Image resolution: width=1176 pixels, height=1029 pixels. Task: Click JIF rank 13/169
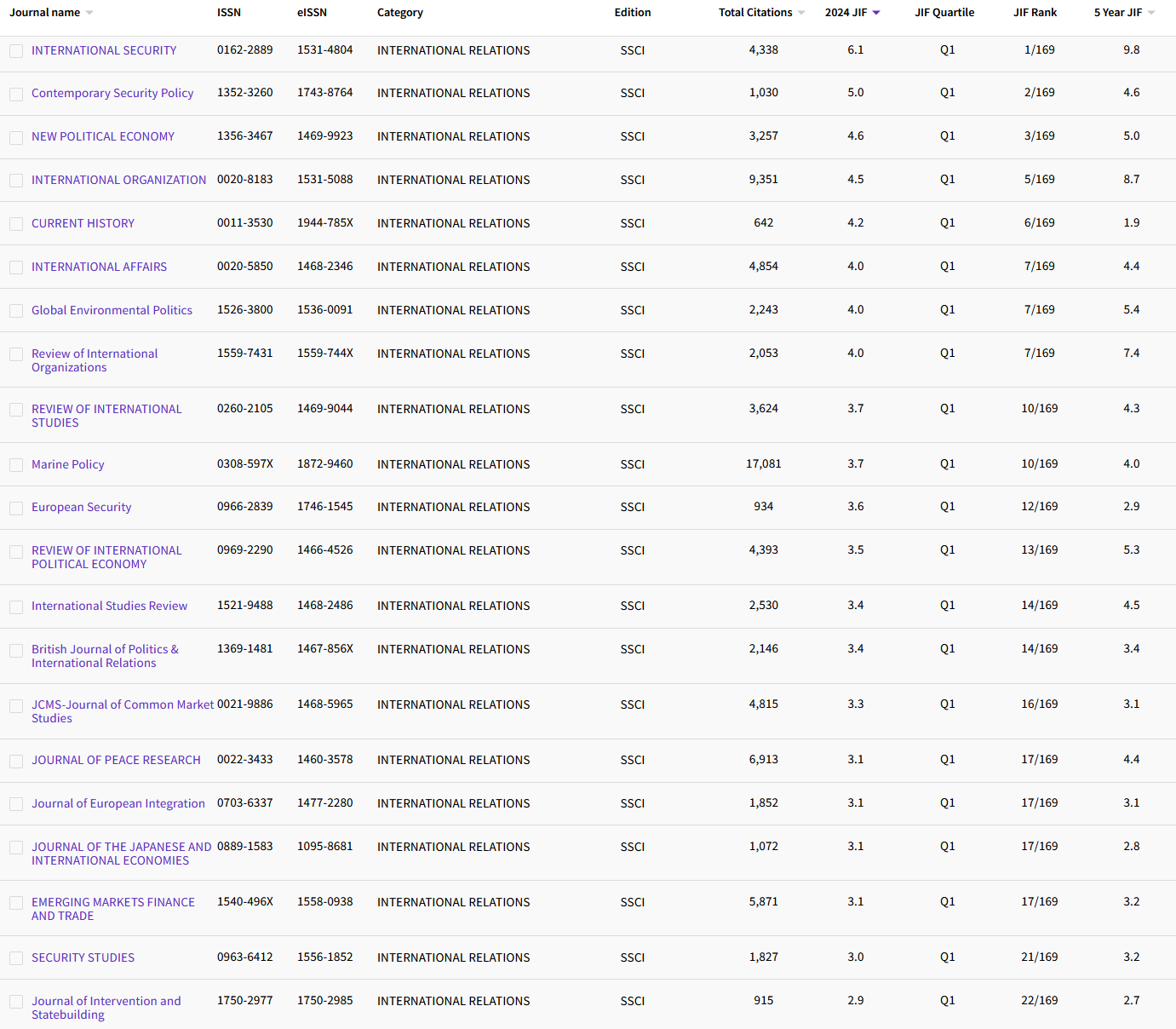click(x=1040, y=550)
